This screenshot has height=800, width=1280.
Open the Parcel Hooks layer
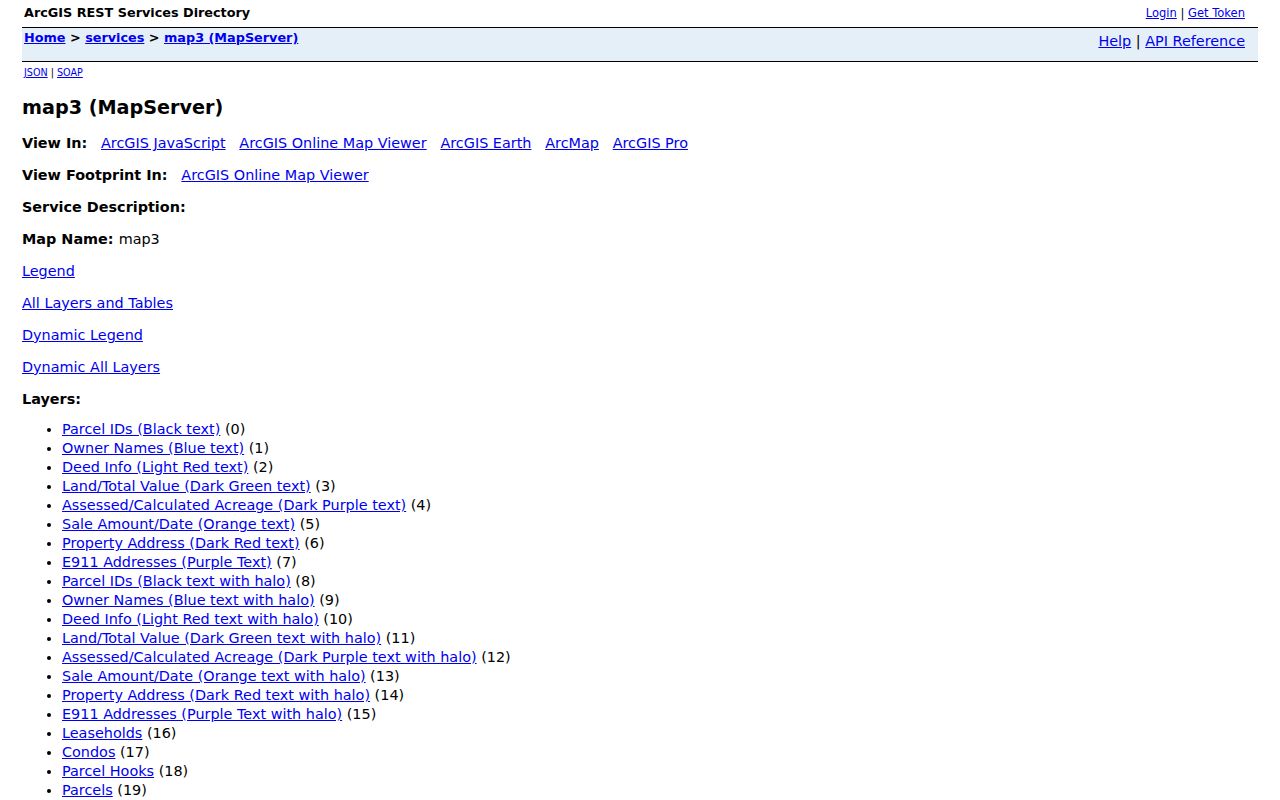pyautogui.click(x=108, y=771)
